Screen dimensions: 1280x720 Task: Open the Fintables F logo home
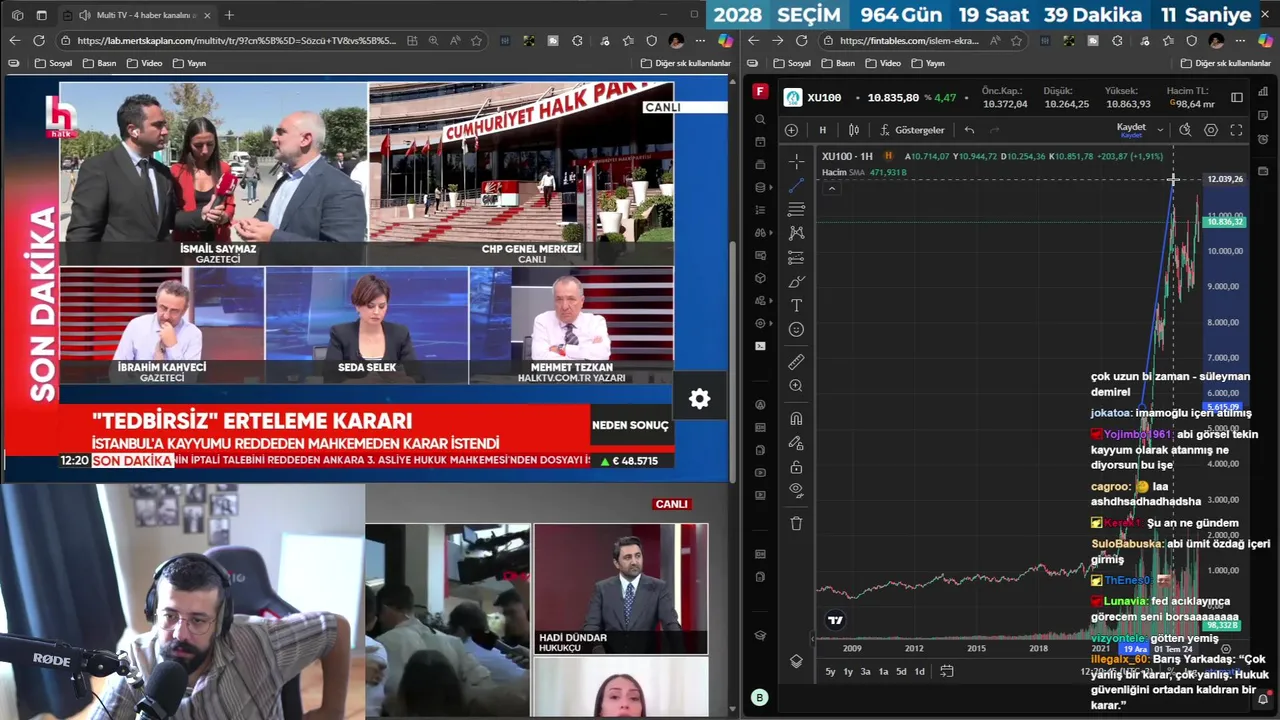click(760, 91)
